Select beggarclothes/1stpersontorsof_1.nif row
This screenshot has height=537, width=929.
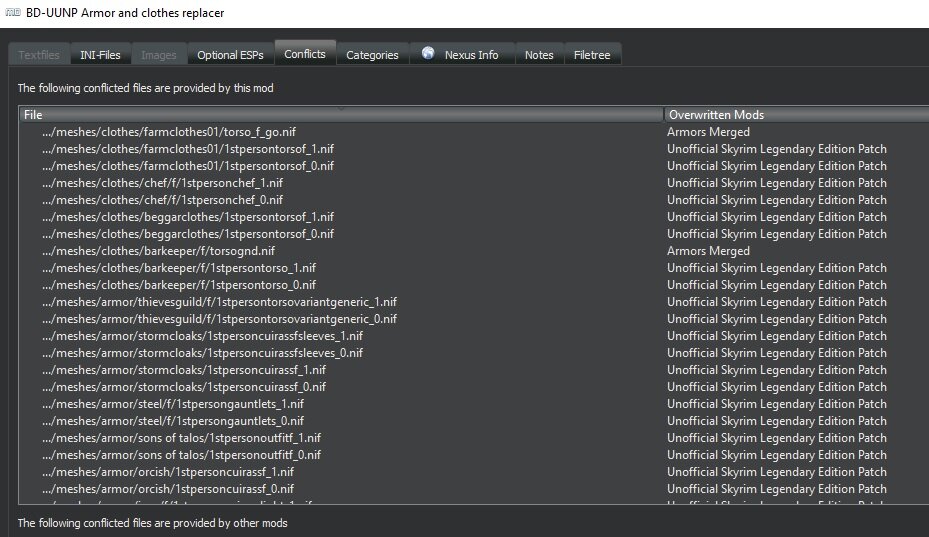(473, 217)
